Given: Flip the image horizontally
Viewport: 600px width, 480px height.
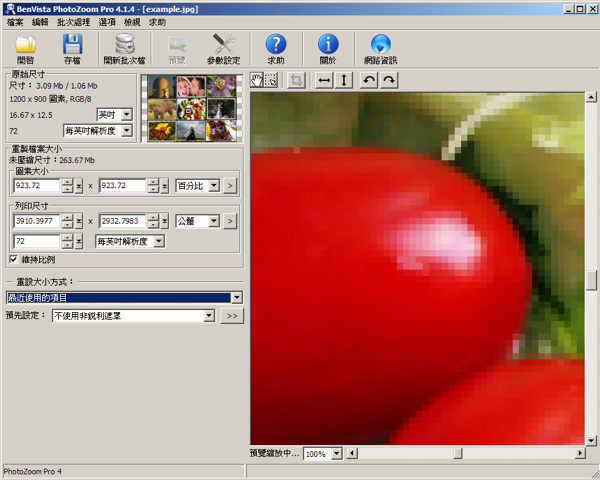Looking at the screenshot, I should tap(324, 80).
